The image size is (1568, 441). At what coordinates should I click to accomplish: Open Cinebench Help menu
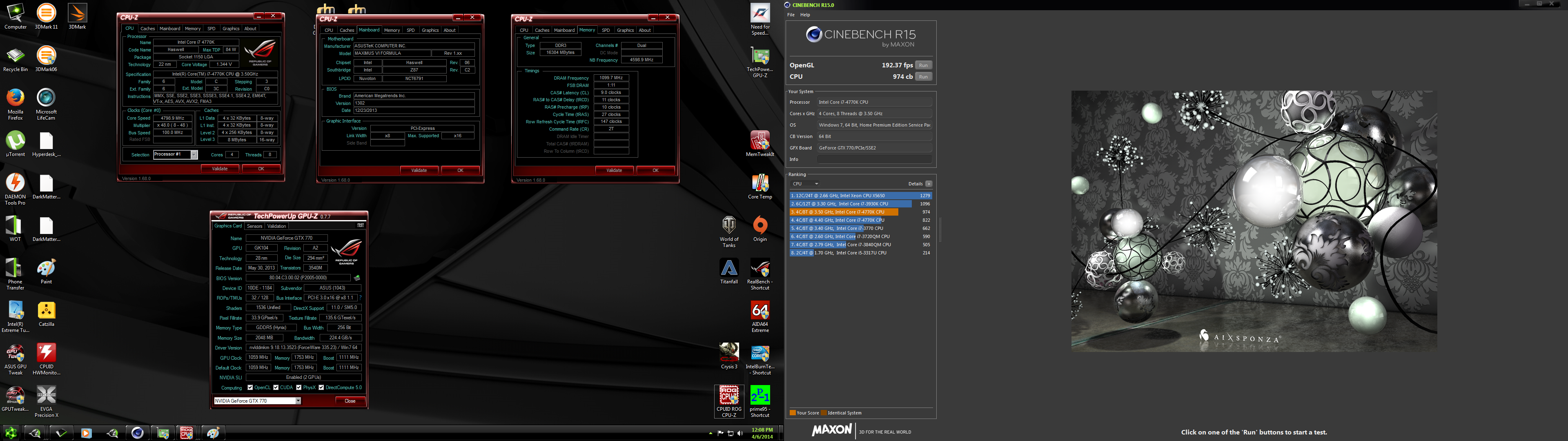[805, 15]
